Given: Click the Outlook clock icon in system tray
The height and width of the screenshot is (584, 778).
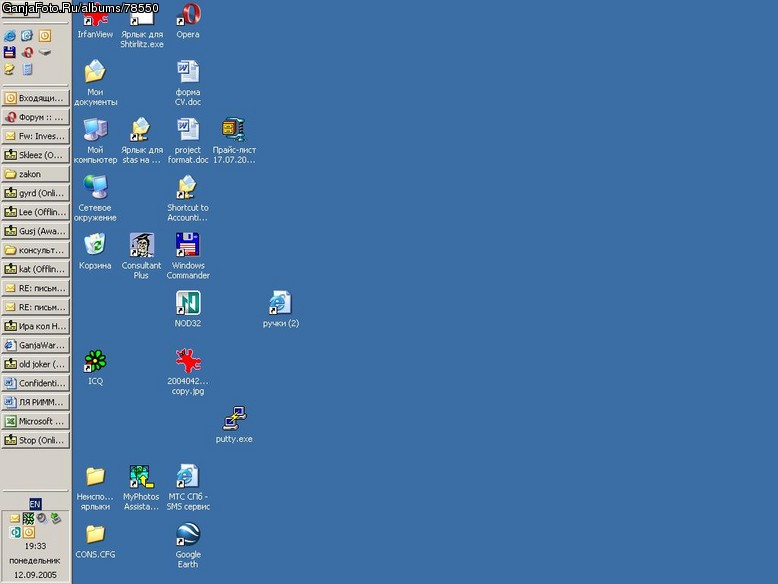Looking at the screenshot, I should [29, 532].
